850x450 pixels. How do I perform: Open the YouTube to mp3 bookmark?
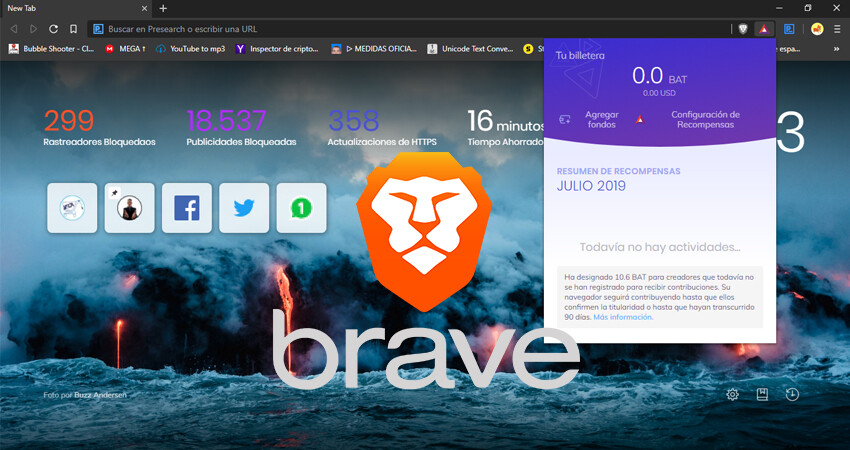(190, 49)
